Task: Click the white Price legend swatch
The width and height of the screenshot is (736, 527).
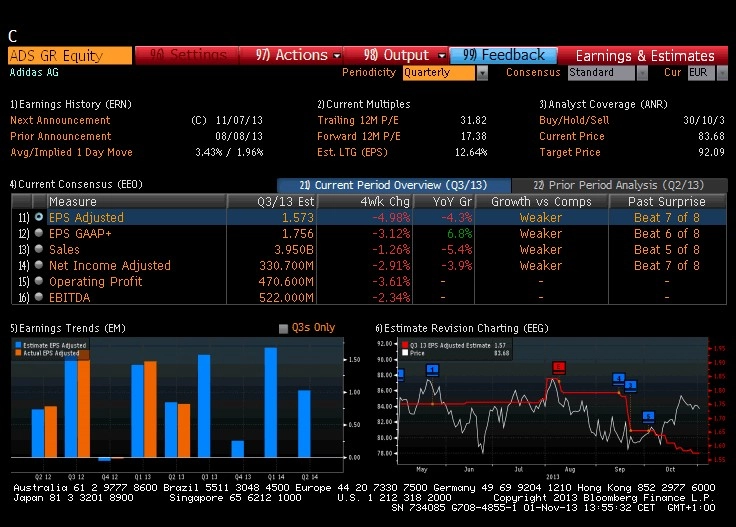Action: [405, 353]
